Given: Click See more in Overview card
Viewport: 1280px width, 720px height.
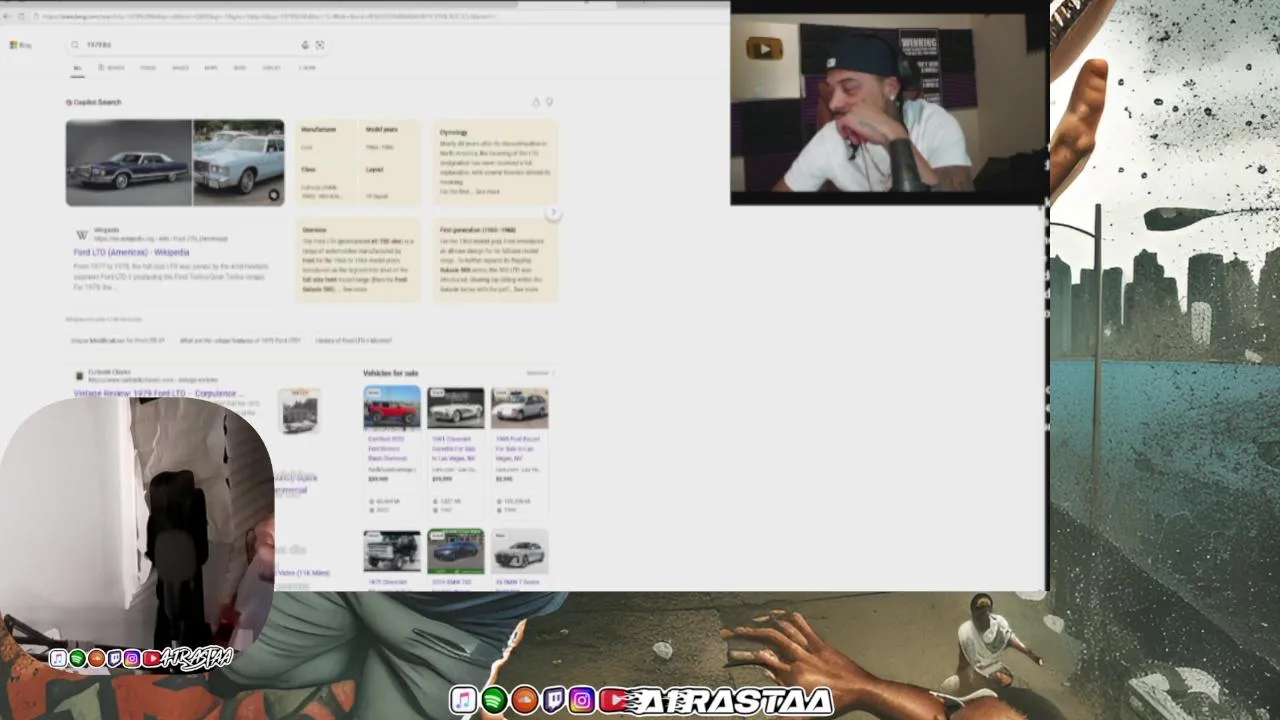Looking at the screenshot, I should pyautogui.click(x=355, y=289).
